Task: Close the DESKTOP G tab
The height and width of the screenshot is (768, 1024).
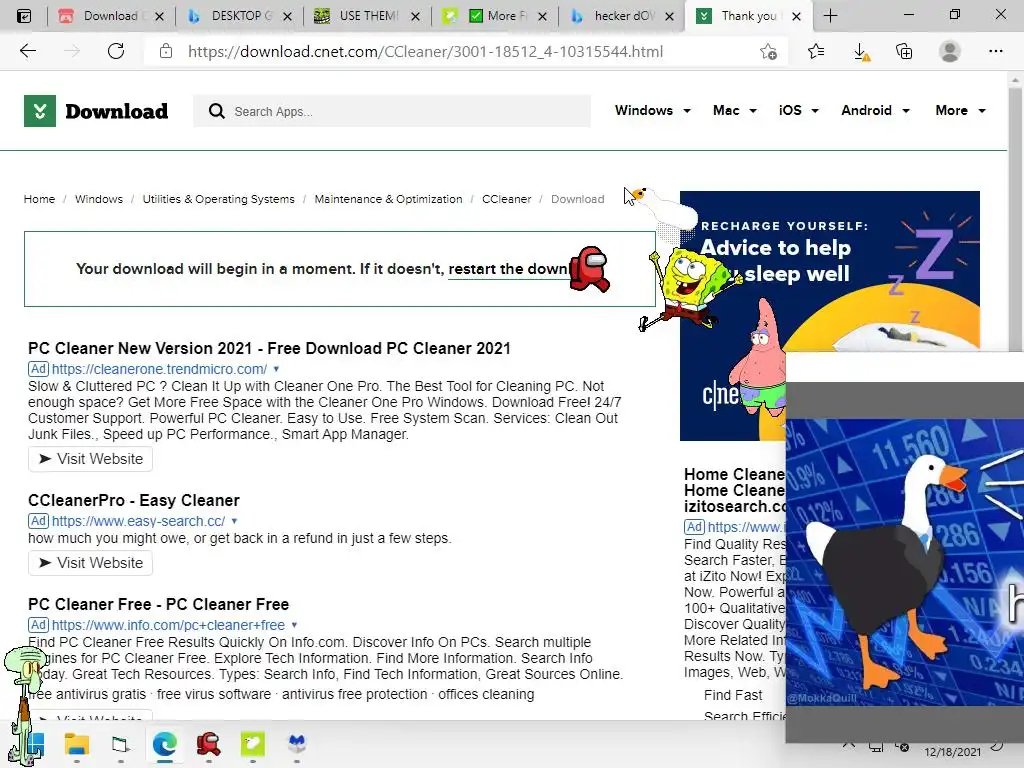Action: (287, 16)
